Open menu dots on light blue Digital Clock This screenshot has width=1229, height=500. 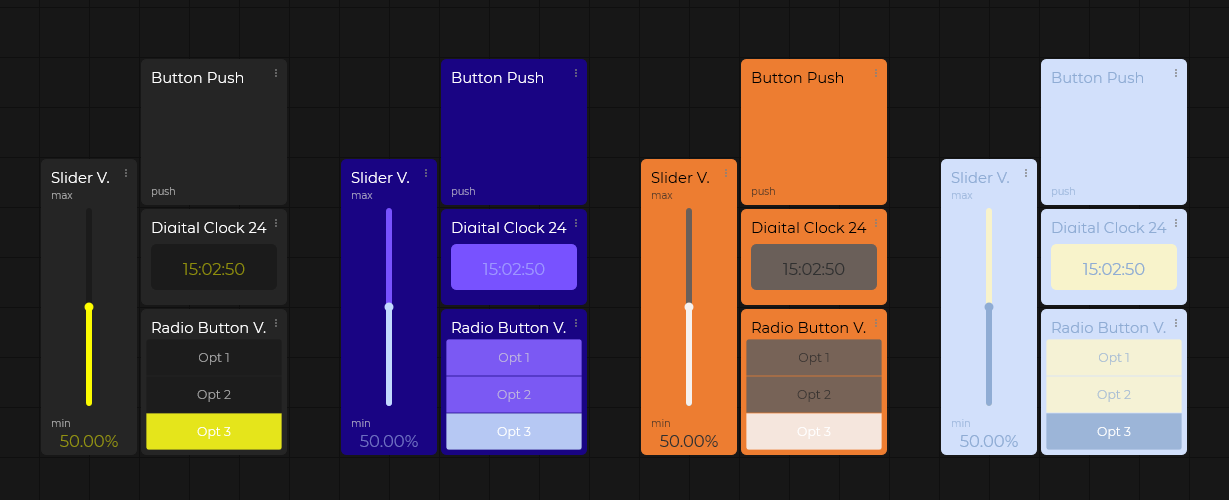coord(1176,223)
